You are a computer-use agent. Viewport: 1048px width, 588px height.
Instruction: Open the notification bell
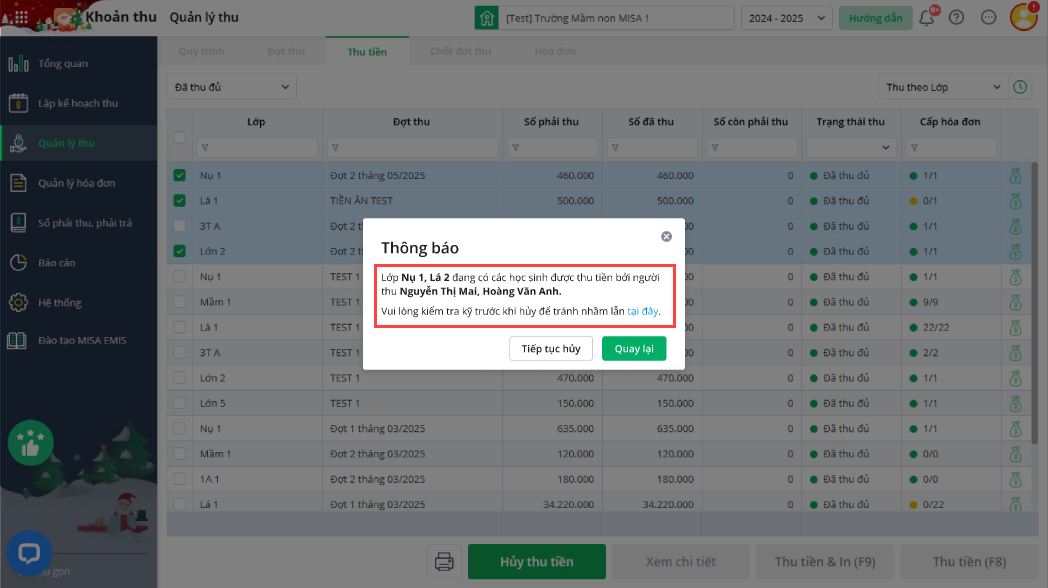926,18
